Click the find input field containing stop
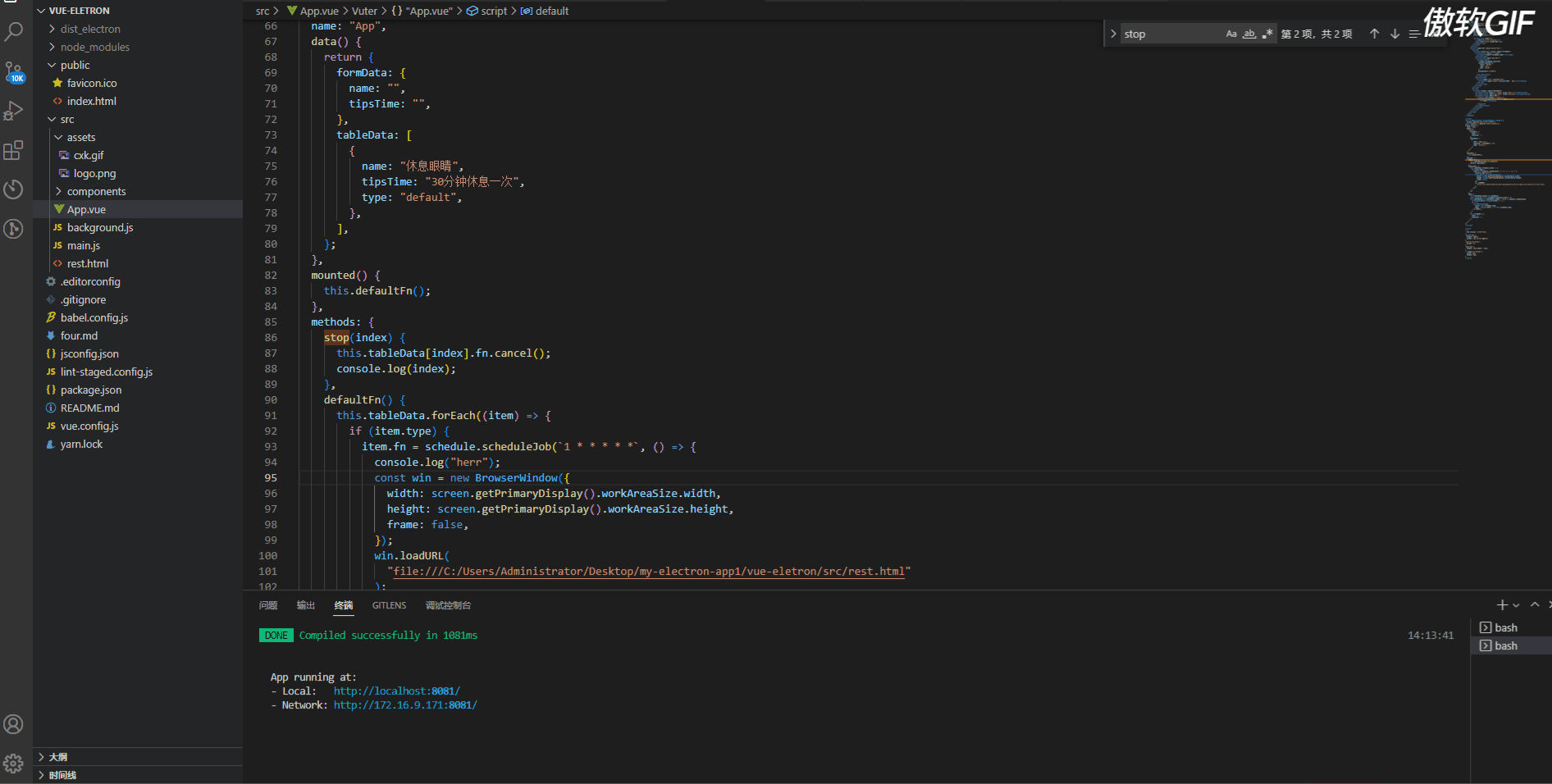 tap(1169, 34)
